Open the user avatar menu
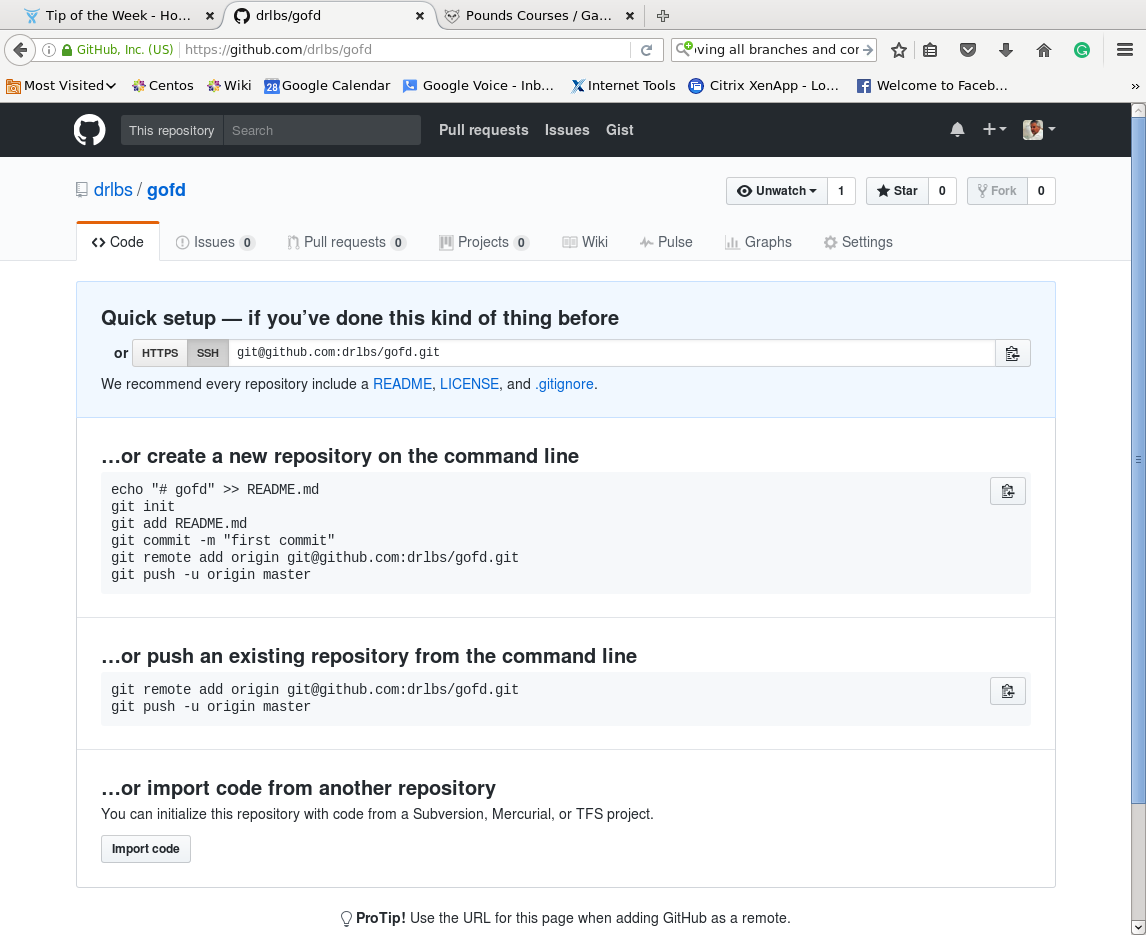This screenshot has height=935, width=1146. point(1038,130)
